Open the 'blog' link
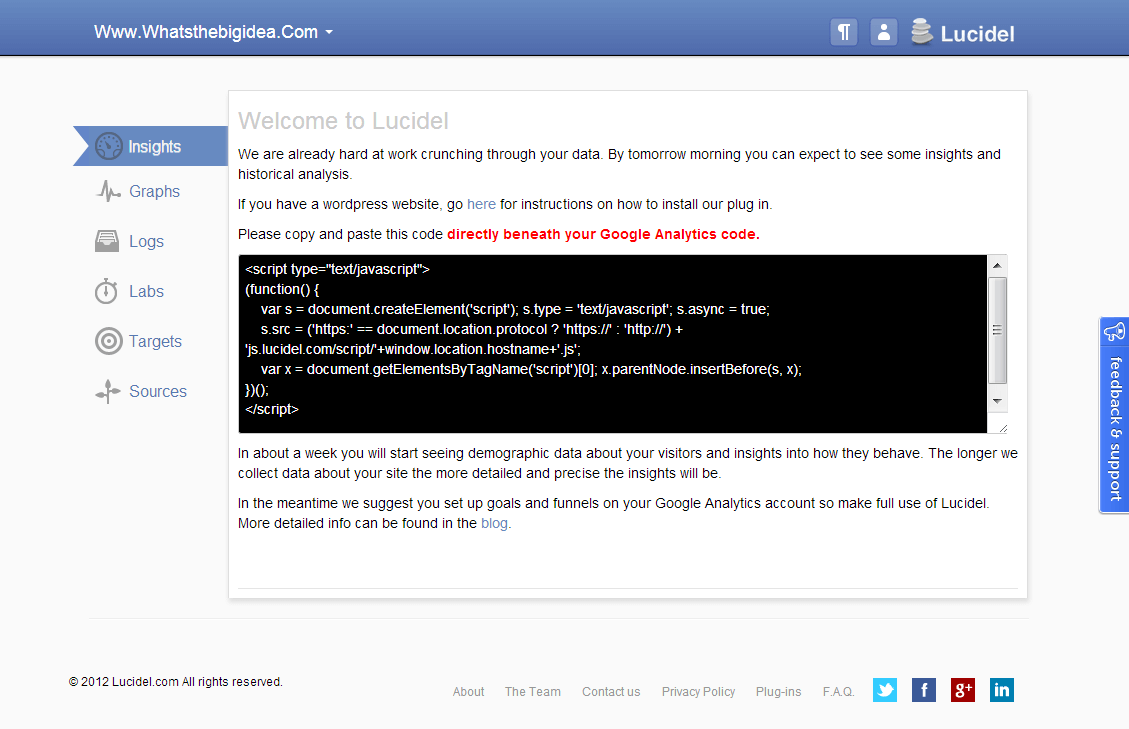Viewport: 1129px width, 729px height. 494,524
